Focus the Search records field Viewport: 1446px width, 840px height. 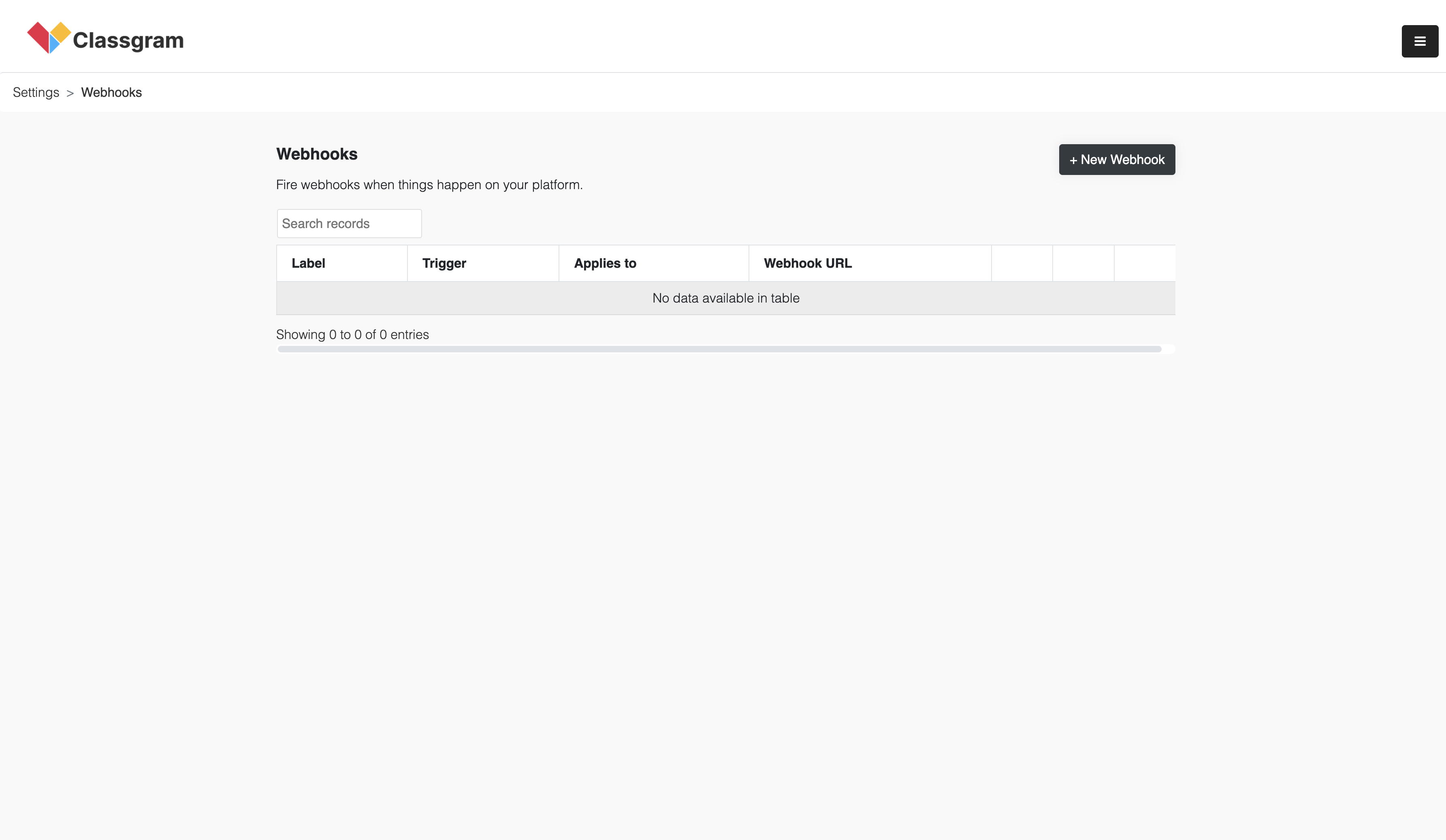[x=349, y=223]
